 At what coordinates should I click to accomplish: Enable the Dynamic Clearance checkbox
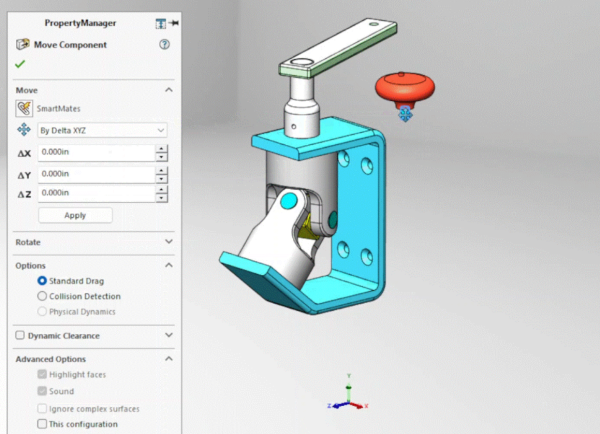click(x=21, y=336)
